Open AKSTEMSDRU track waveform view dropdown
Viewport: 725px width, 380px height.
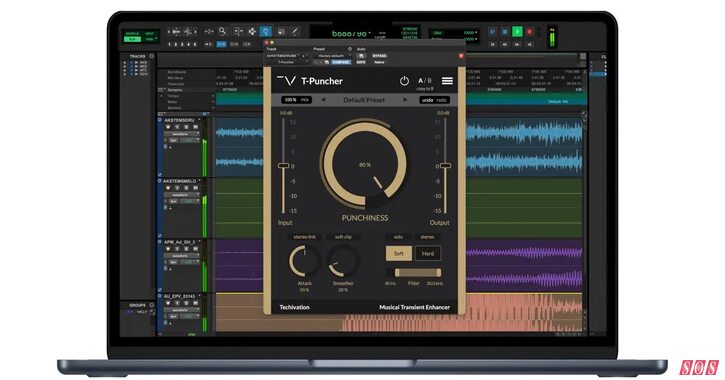click(x=183, y=134)
